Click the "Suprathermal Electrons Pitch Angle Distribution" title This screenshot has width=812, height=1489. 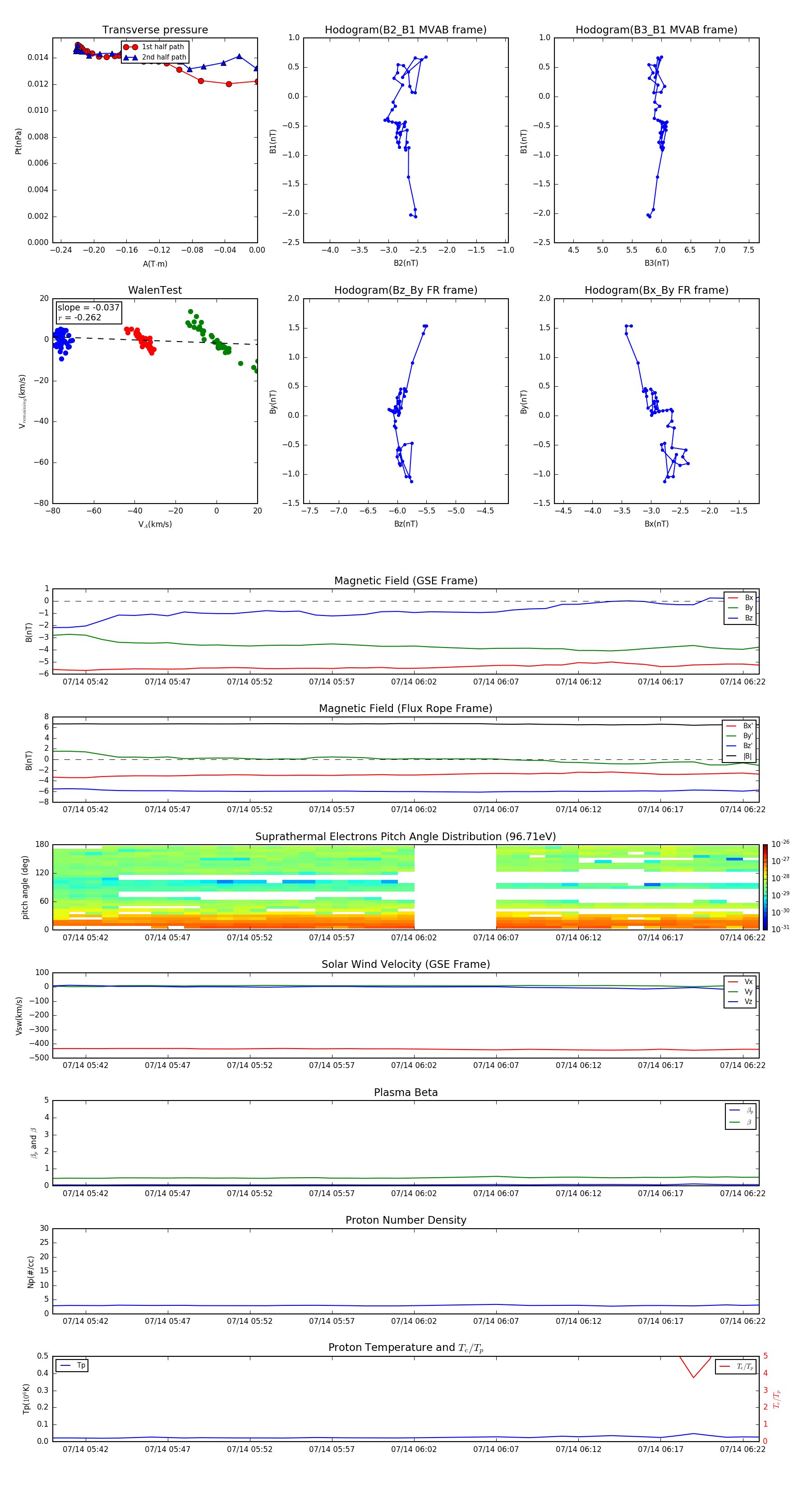click(x=406, y=837)
